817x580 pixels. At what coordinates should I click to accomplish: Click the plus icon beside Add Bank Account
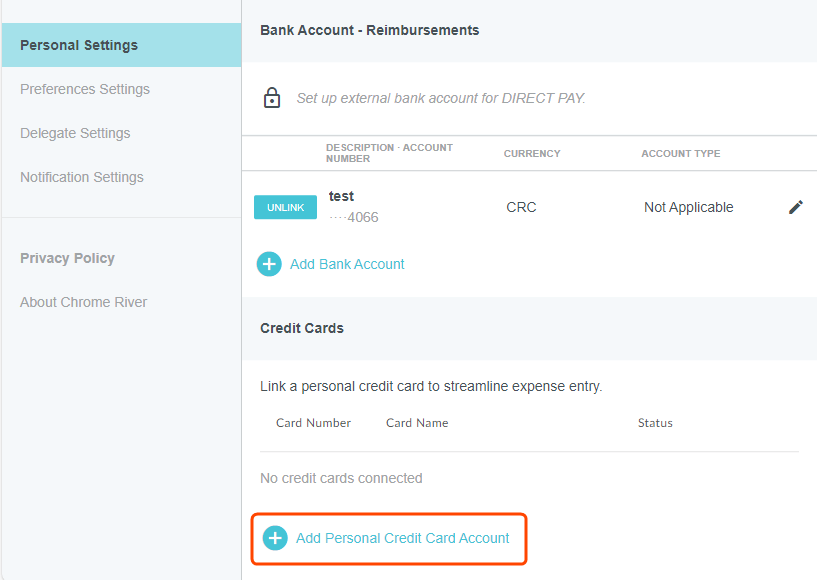point(269,264)
